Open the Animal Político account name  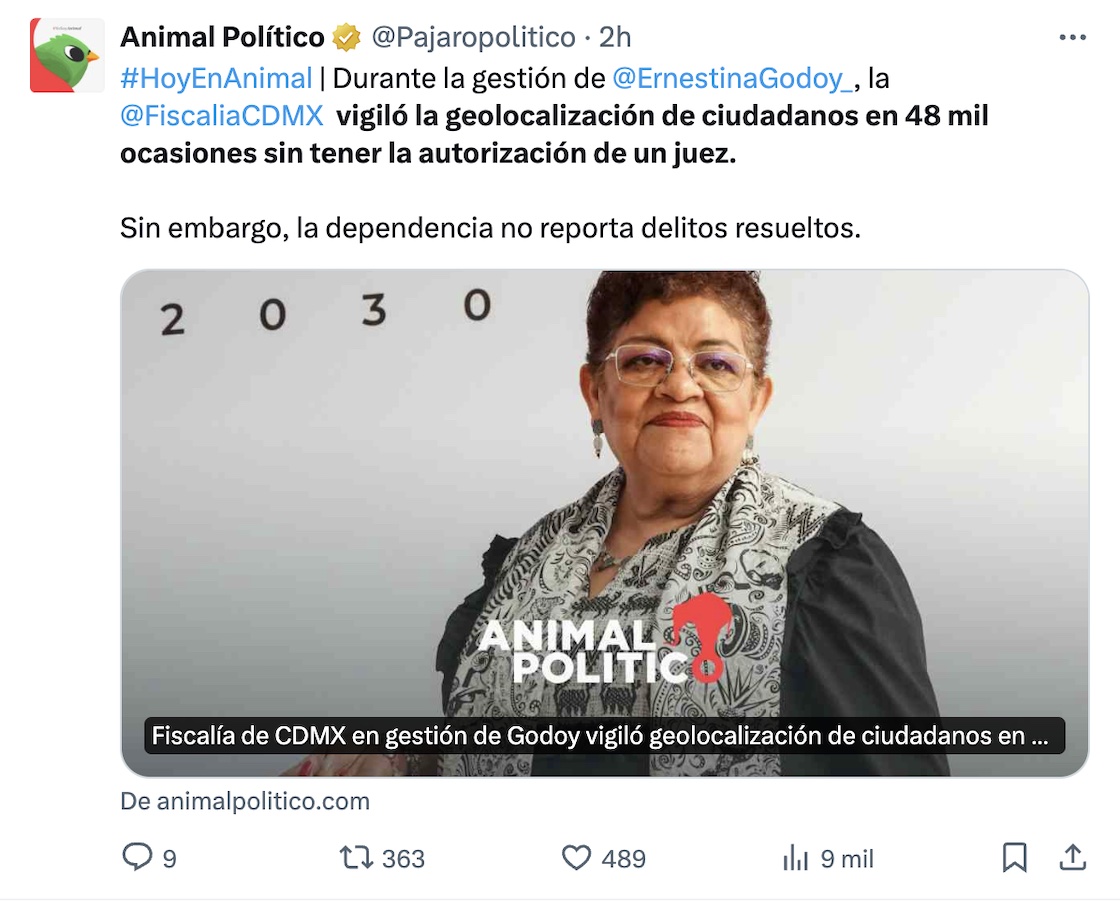pos(222,38)
